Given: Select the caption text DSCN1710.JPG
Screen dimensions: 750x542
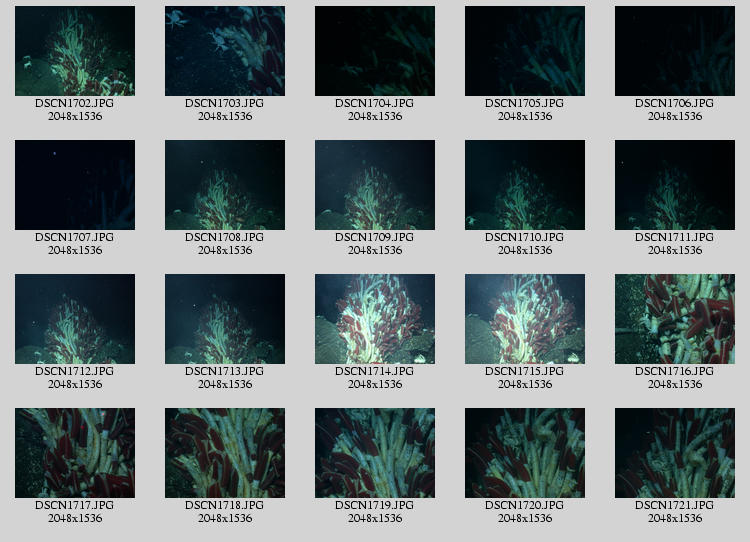Looking at the screenshot, I should tap(525, 237).
